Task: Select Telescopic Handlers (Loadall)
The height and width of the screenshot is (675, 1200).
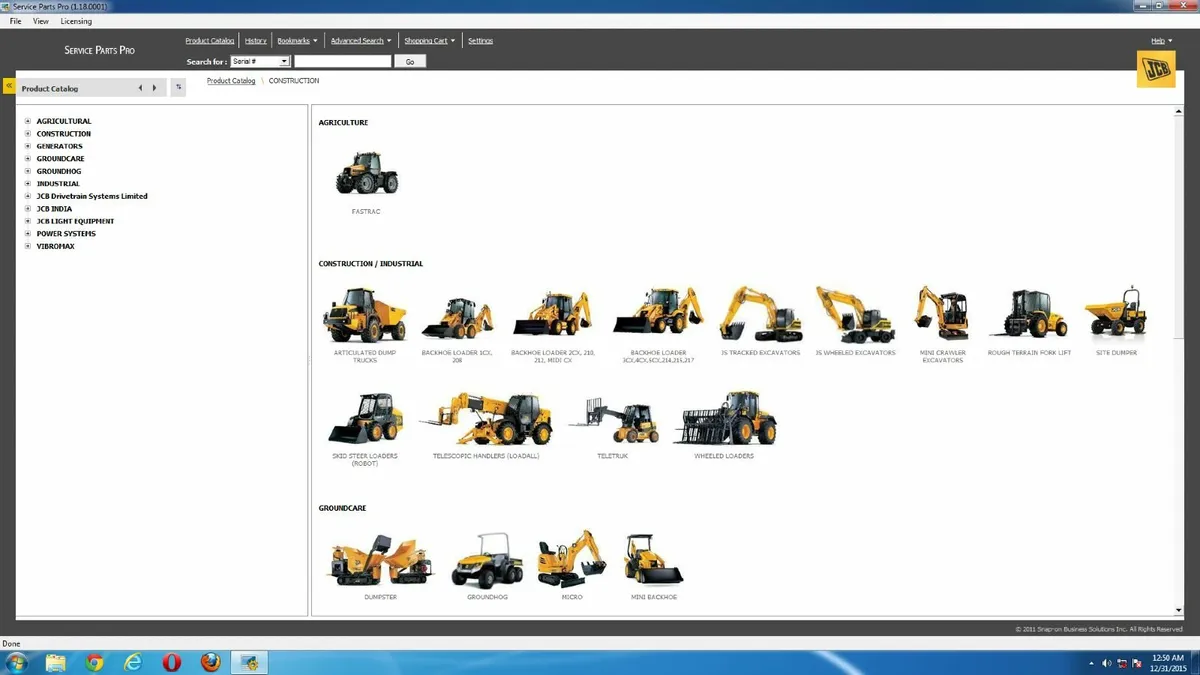Action: pos(486,418)
